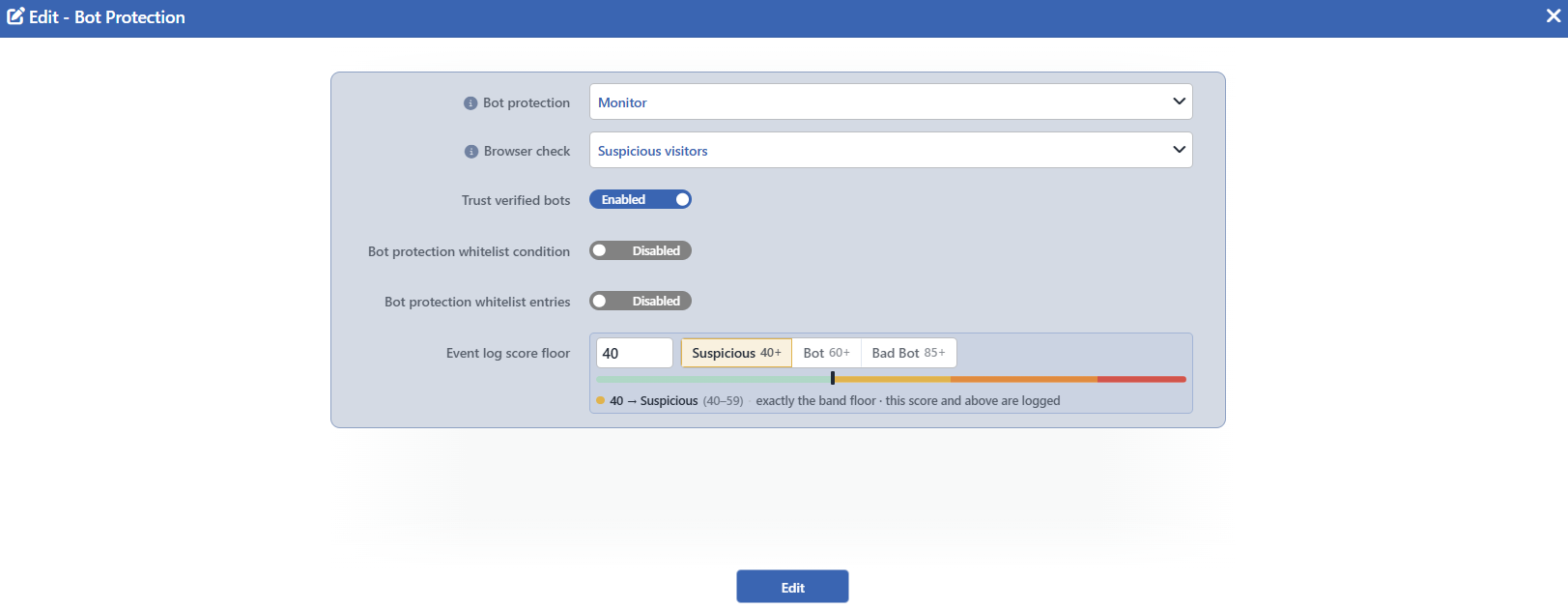Click the Event log score floor input

pyautogui.click(x=634, y=353)
